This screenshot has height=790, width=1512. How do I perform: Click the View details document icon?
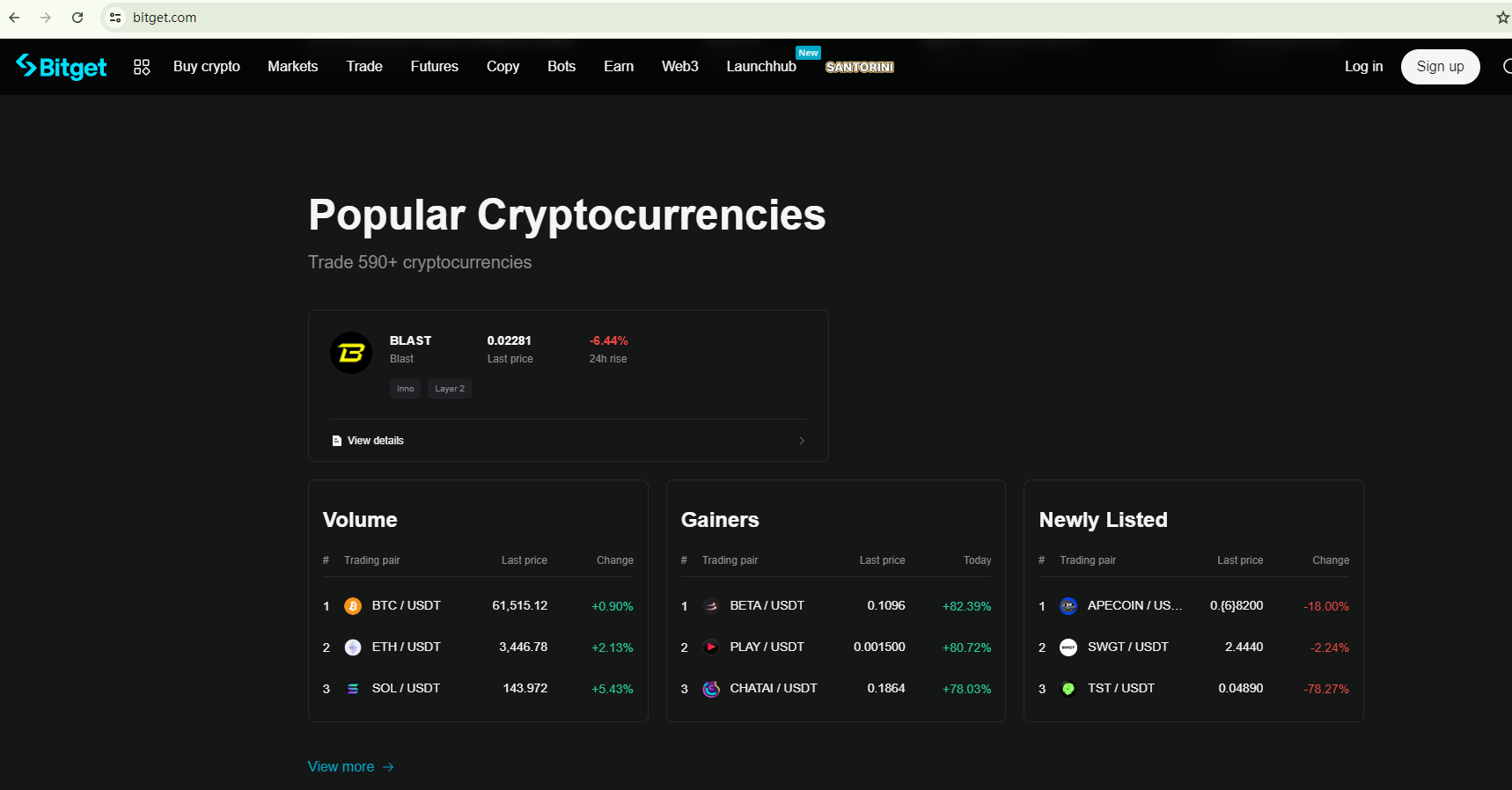(x=336, y=441)
